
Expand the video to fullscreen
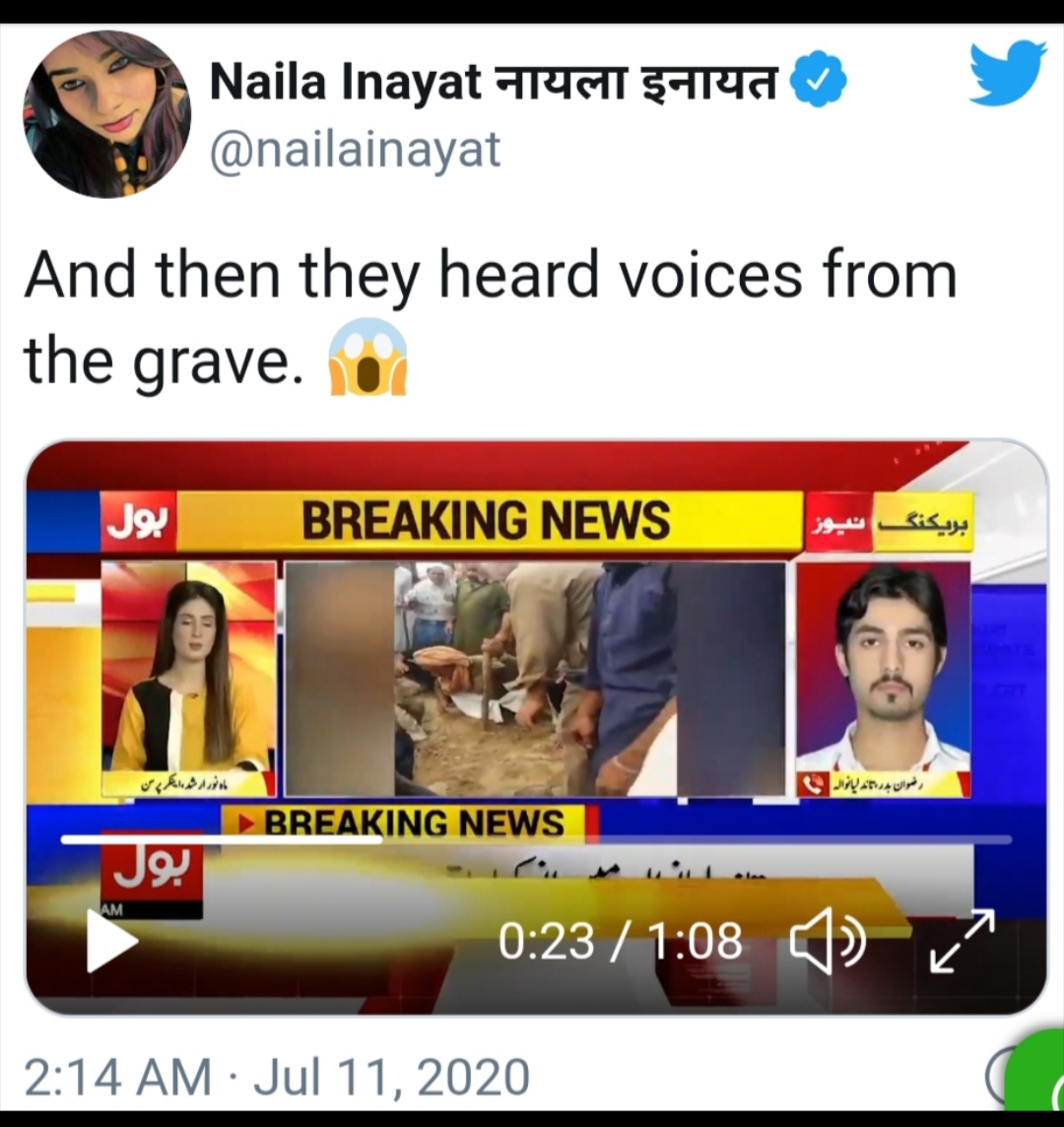(963, 941)
